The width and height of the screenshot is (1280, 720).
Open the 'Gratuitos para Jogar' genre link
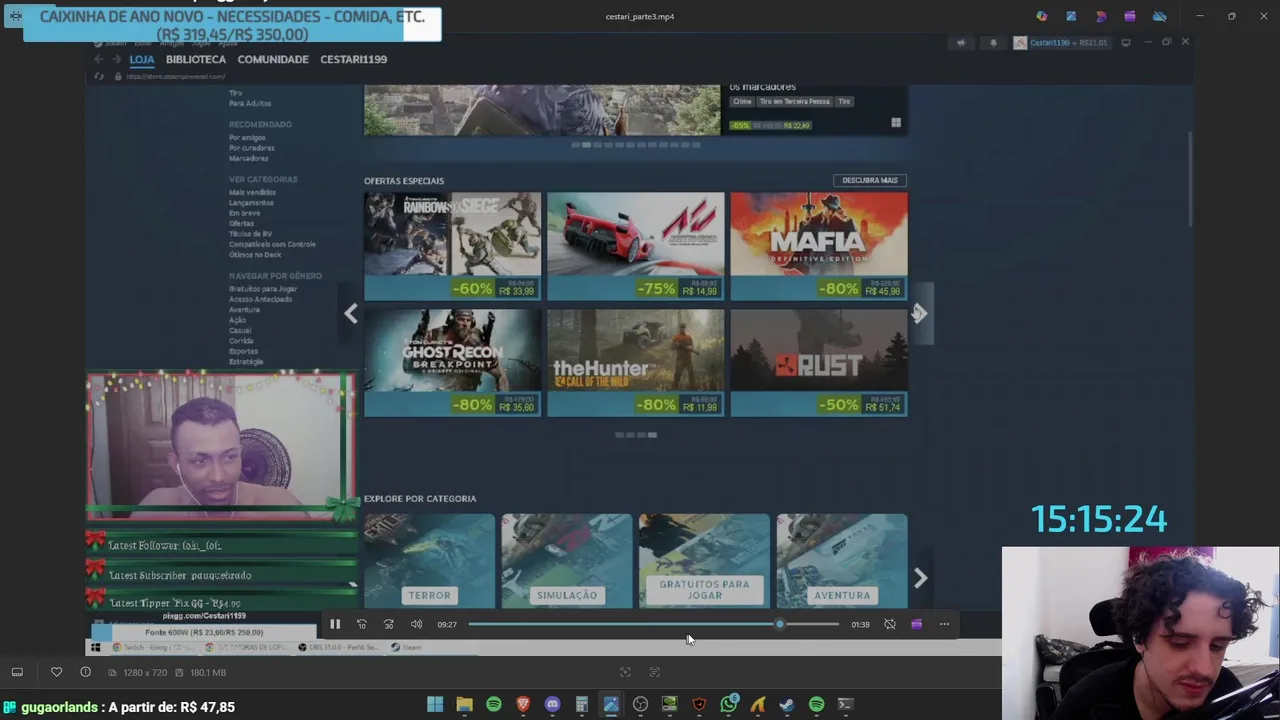tap(263, 288)
